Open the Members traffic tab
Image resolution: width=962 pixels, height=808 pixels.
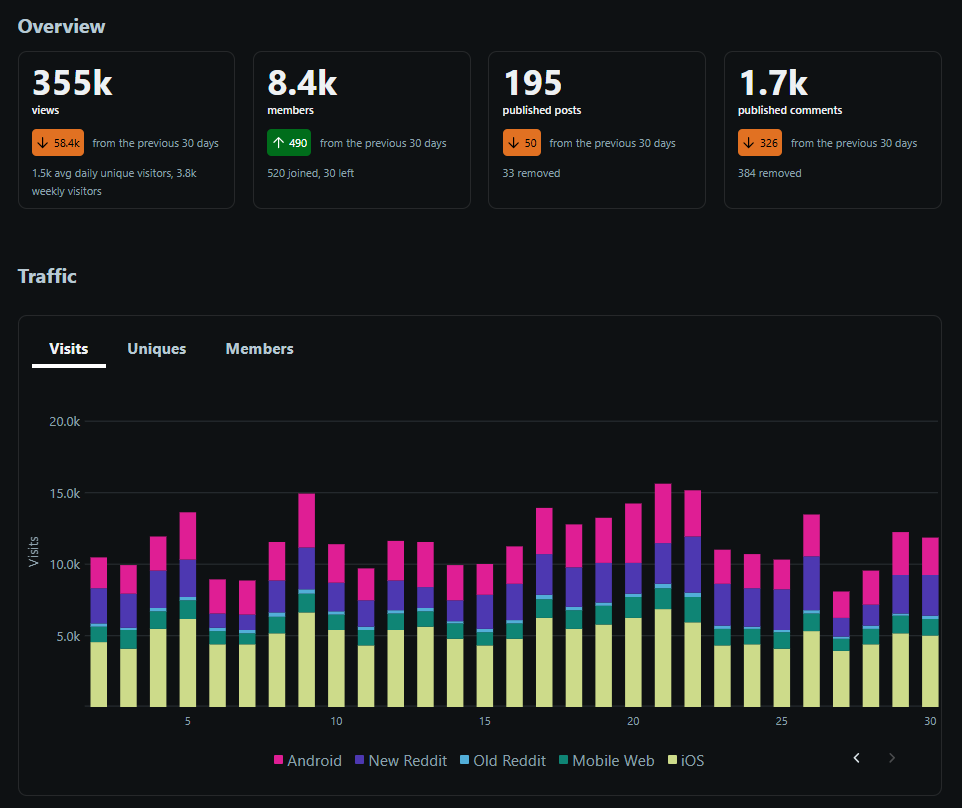(x=260, y=348)
